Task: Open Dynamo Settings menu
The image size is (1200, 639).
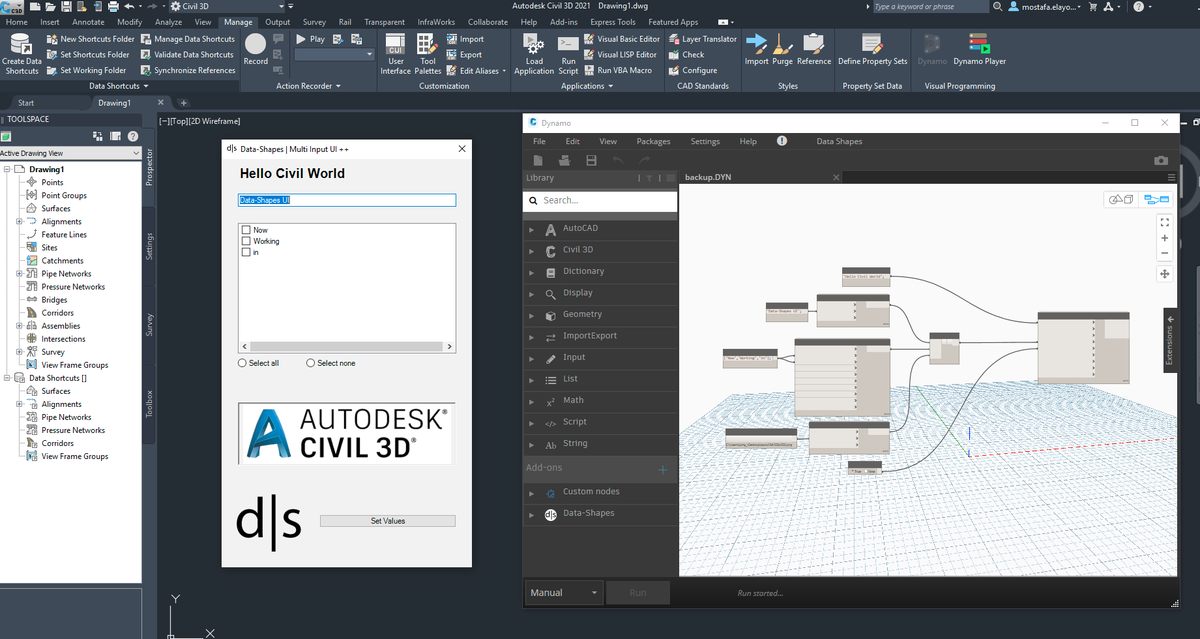Action: [705, 141]
